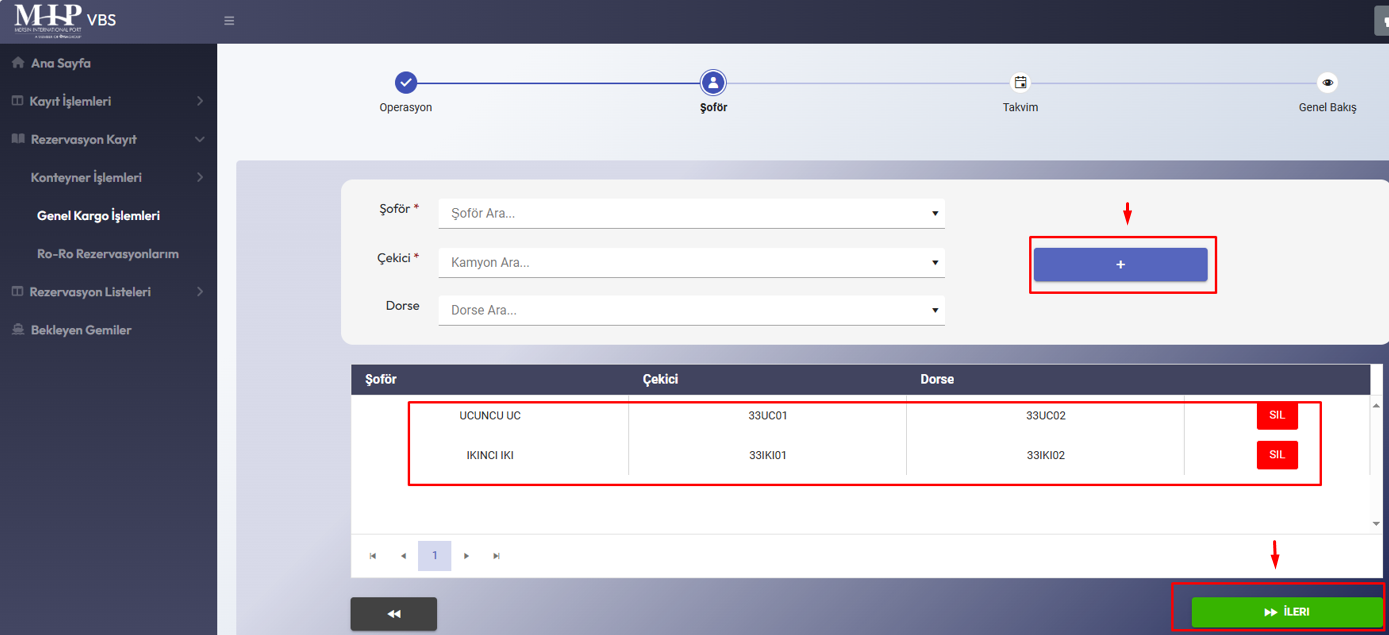Open the Dorse Ara dropdown
Screen dimensions: 1389x635
(691, 310)
